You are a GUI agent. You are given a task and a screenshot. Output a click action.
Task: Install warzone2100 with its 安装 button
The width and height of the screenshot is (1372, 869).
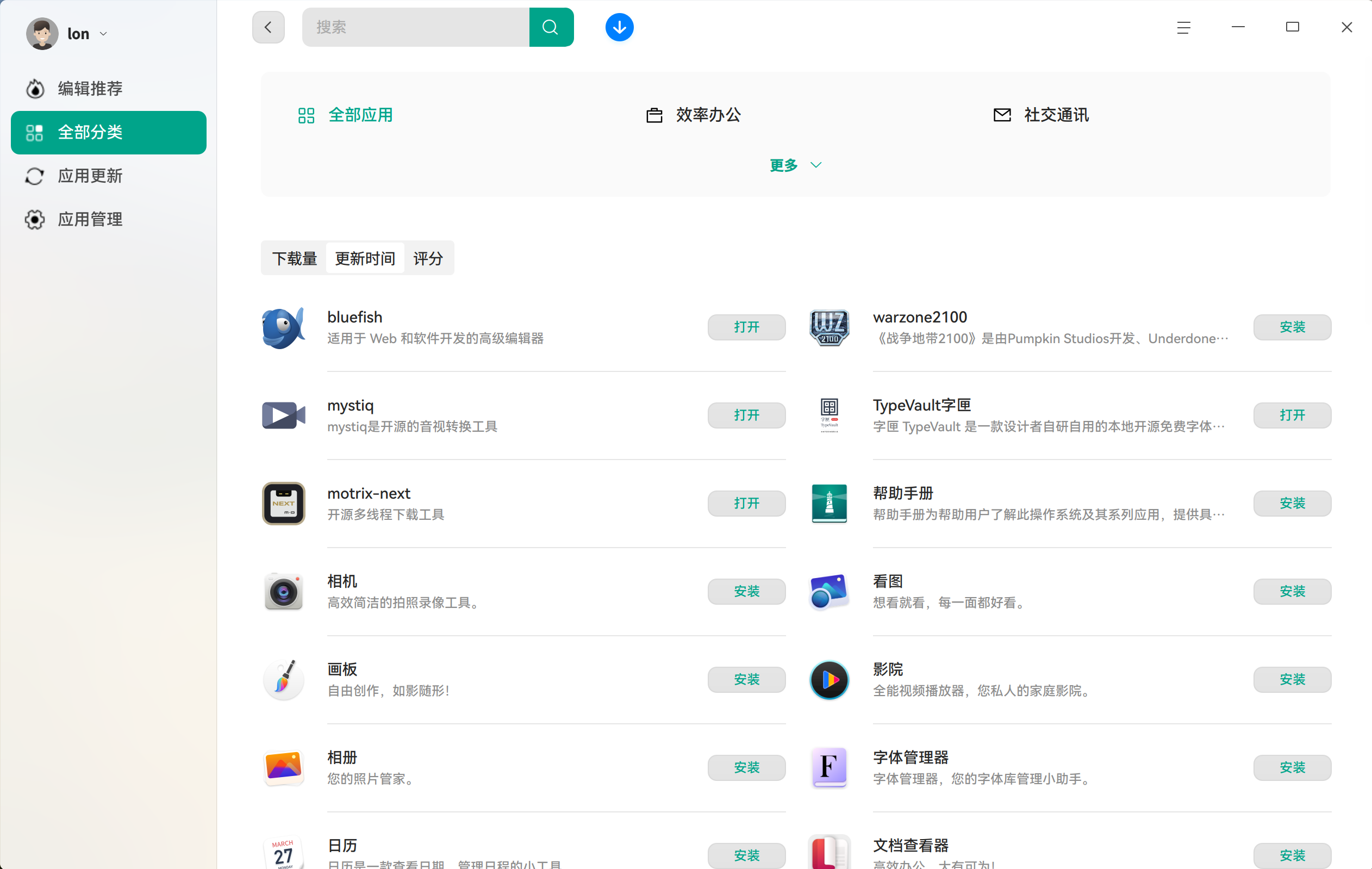[1292, 327]
